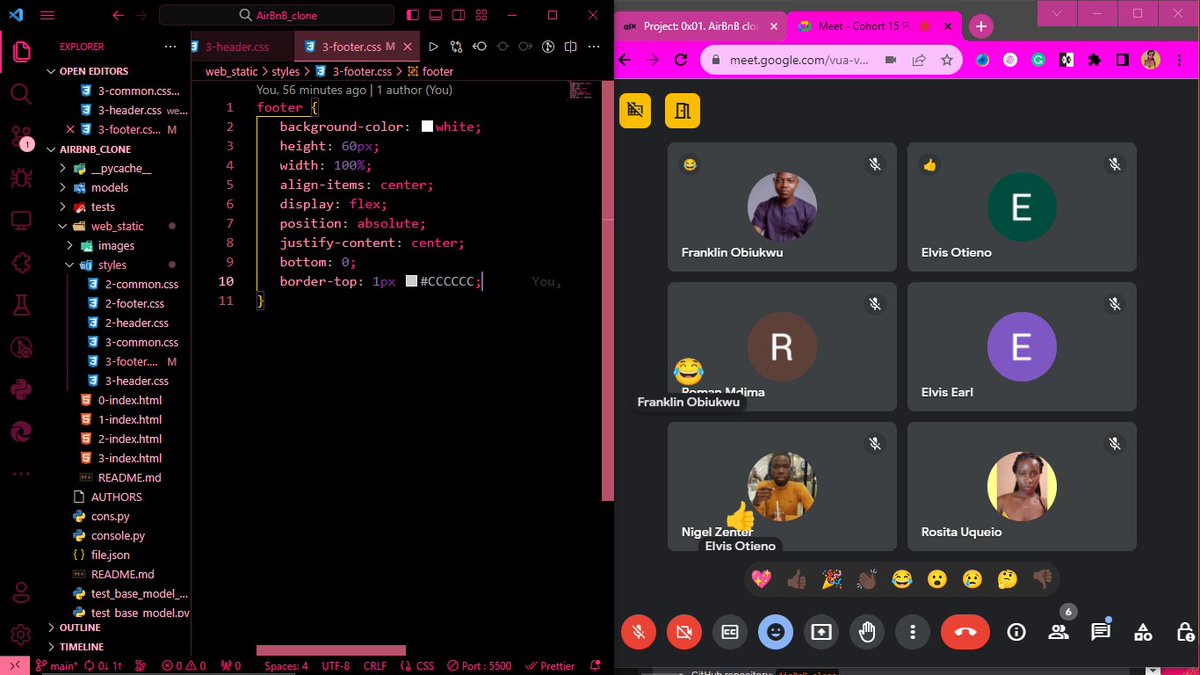Open remote window indicator in status bar
The height and width of the screenshot is (675, 1200).
[15, 666]
